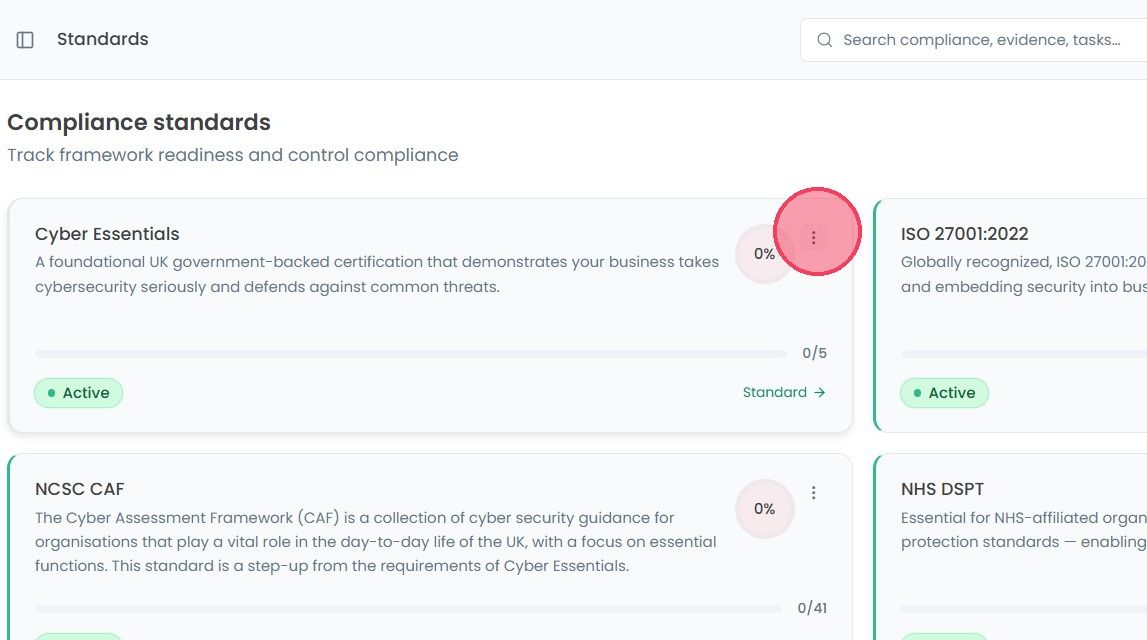The height and width of the screenshot is (640, 1147).
Task: Open the NCSC CAF card title
Action: point(80,489)
